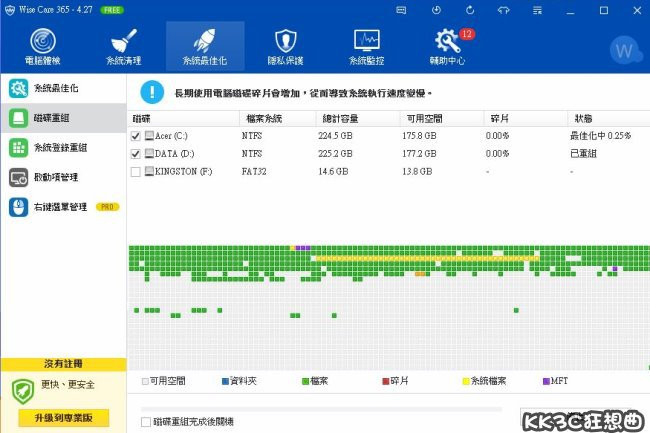Image resolution: width=650 pixels, height=433 pixels.
Task: Click the 碎片 column header
Action: 525,119
